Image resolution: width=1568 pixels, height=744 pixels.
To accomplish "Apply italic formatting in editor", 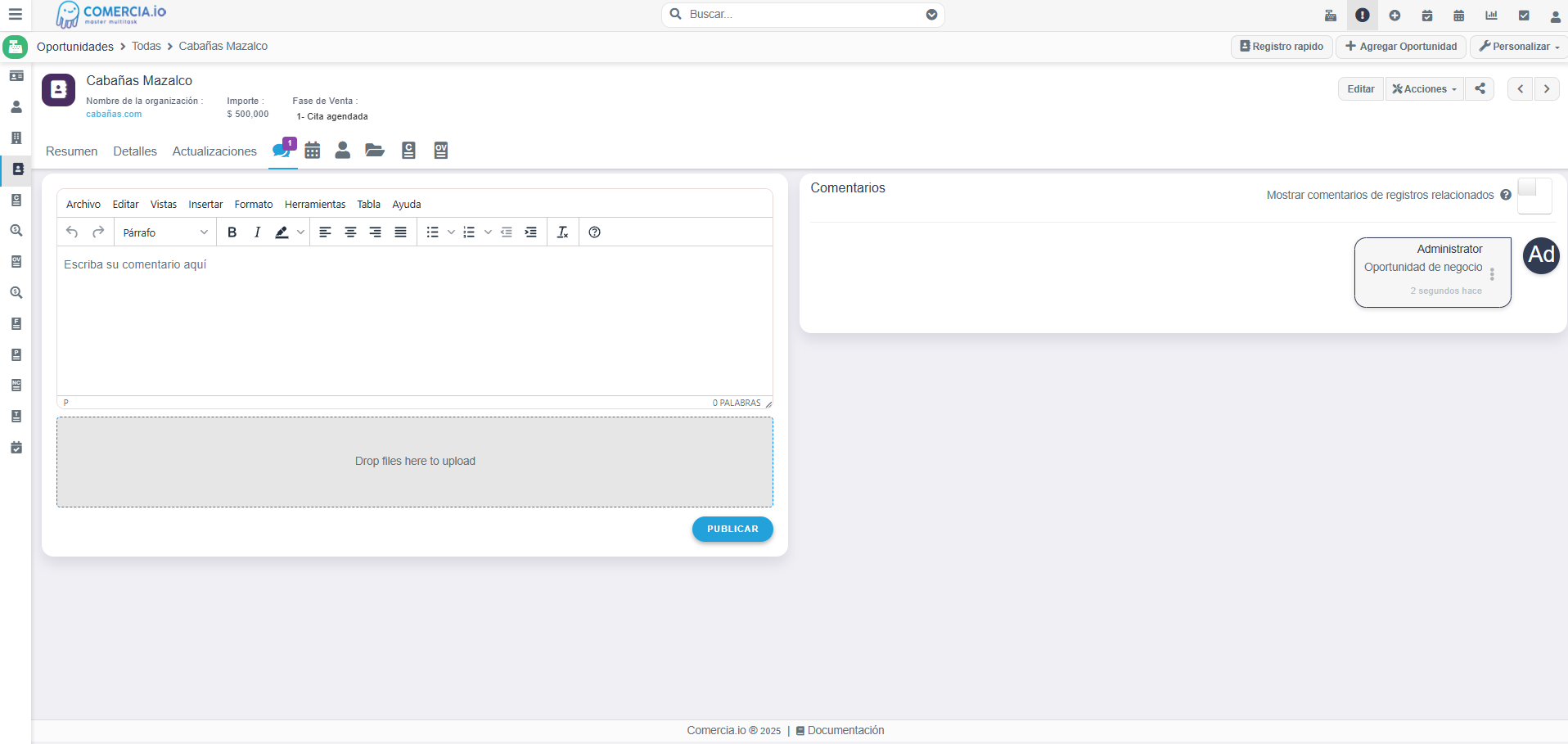I will pos(257,232).
